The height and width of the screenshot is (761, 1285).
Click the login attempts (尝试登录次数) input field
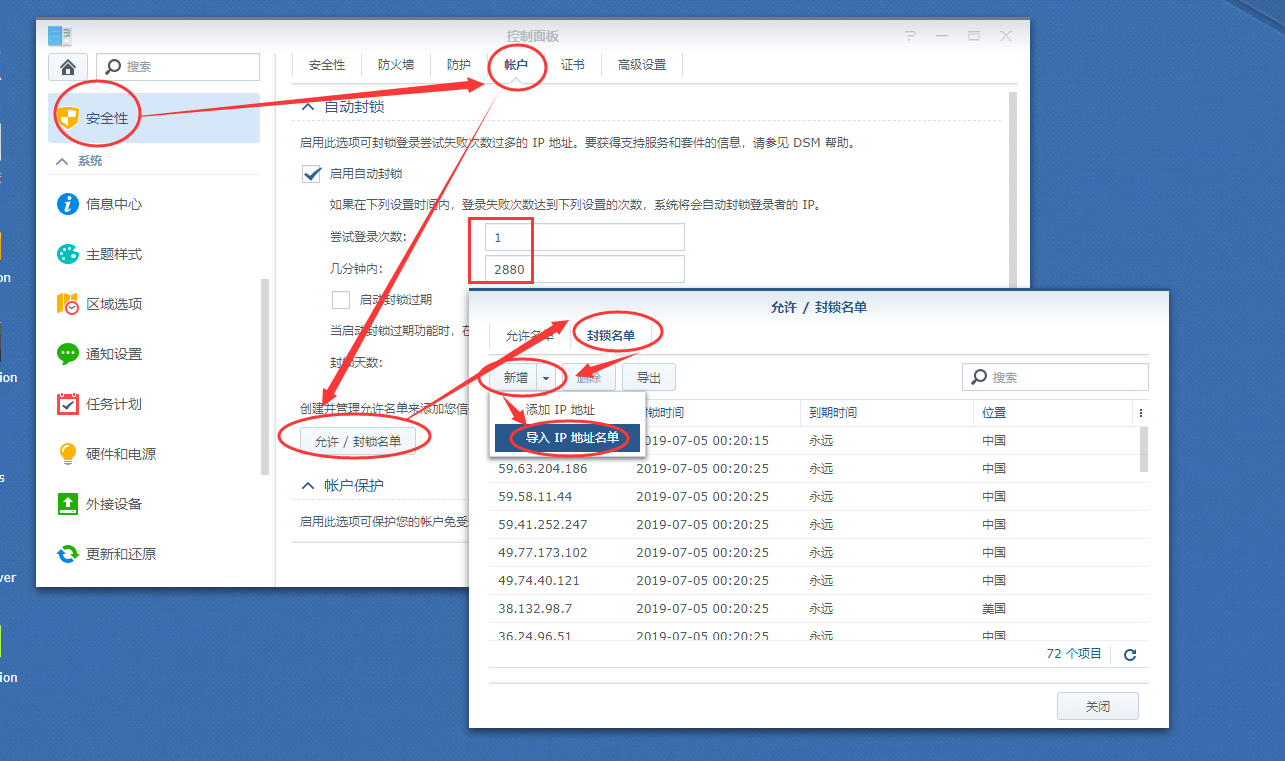coord(584,238)
